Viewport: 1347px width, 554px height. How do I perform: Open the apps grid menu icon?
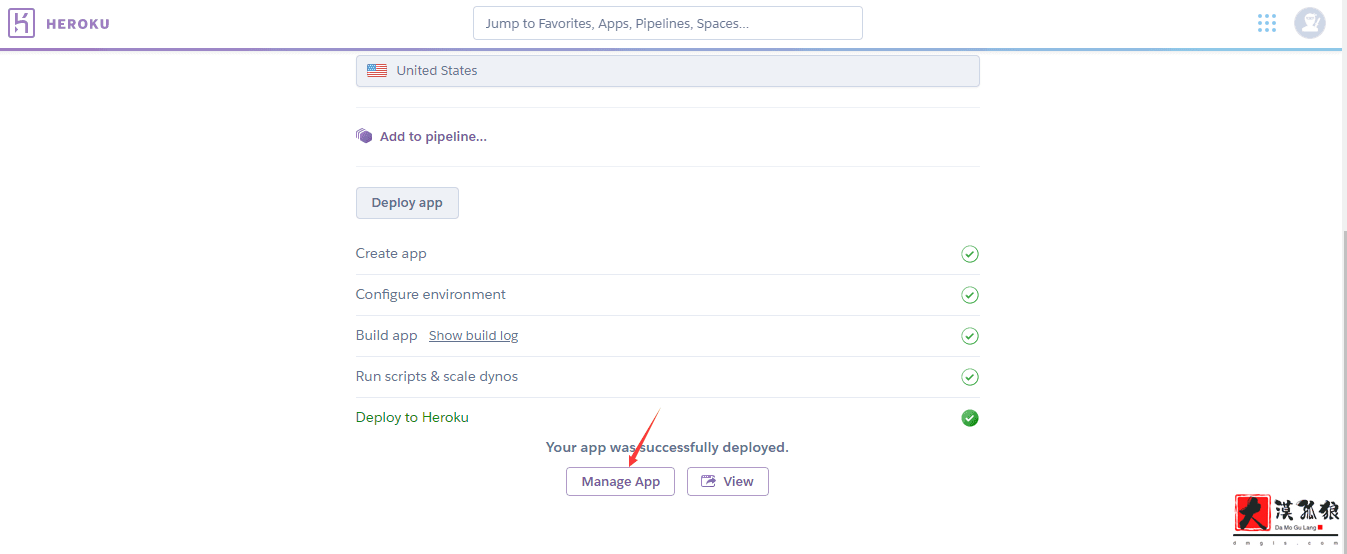pos(1267,23)
